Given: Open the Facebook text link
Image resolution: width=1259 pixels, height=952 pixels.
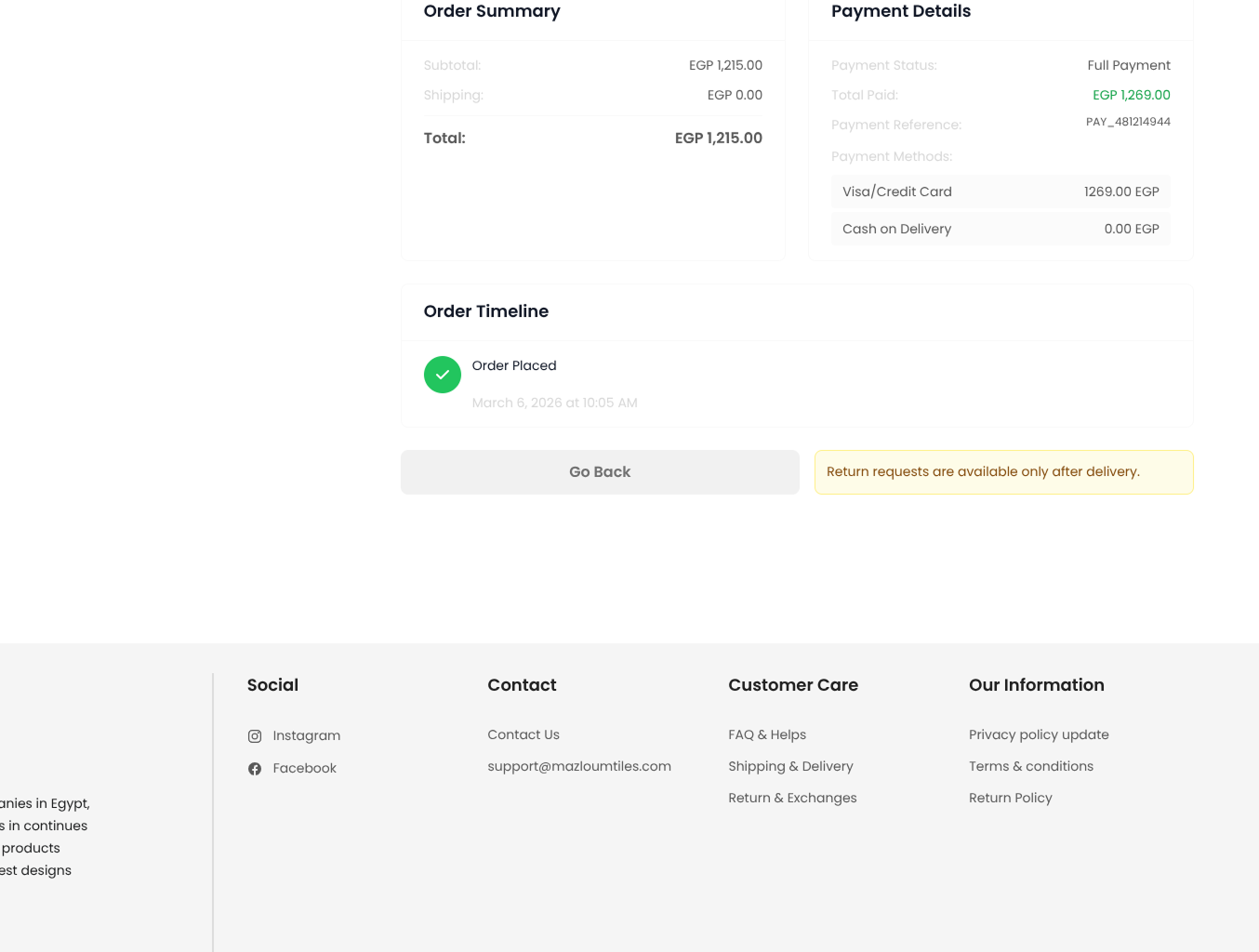Looking at the screenshot, I should click(x=304, y=768).
